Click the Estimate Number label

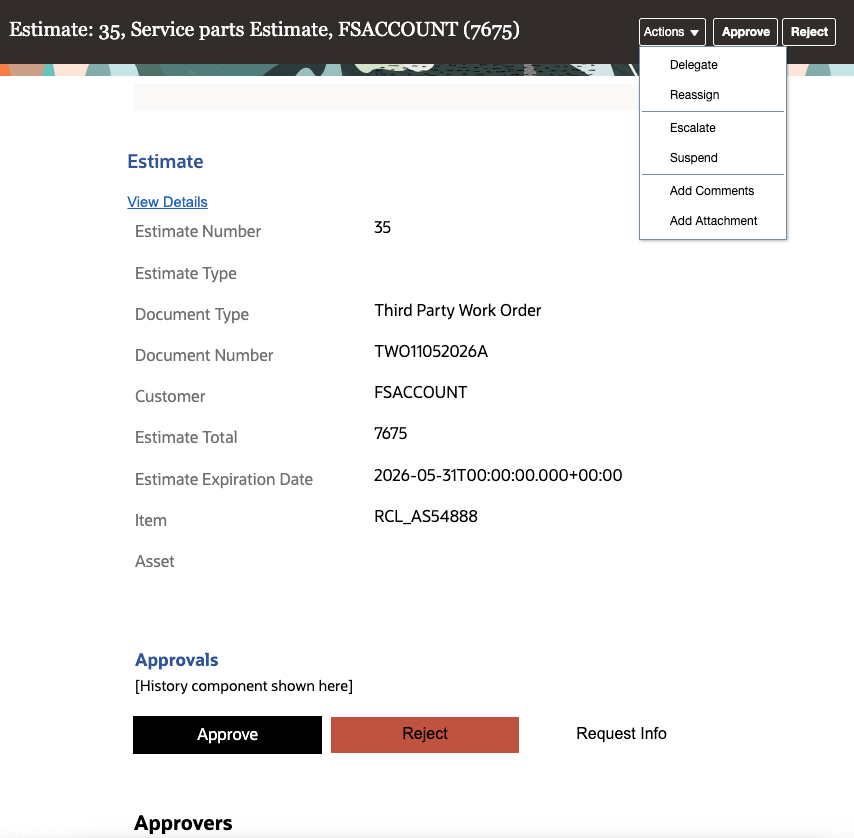click(198, 231)
